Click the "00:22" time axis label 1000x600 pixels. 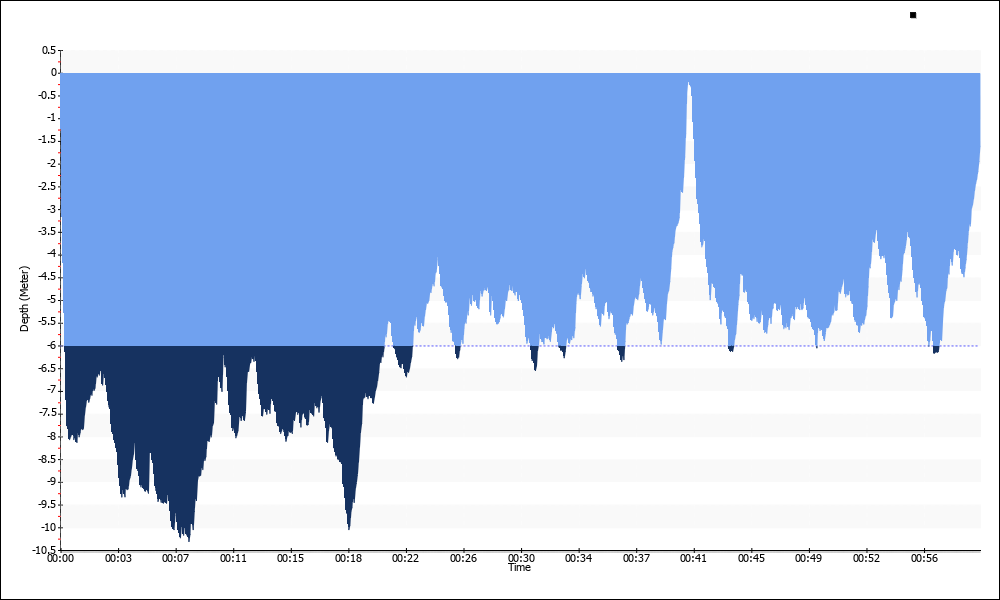click(406, 559)
